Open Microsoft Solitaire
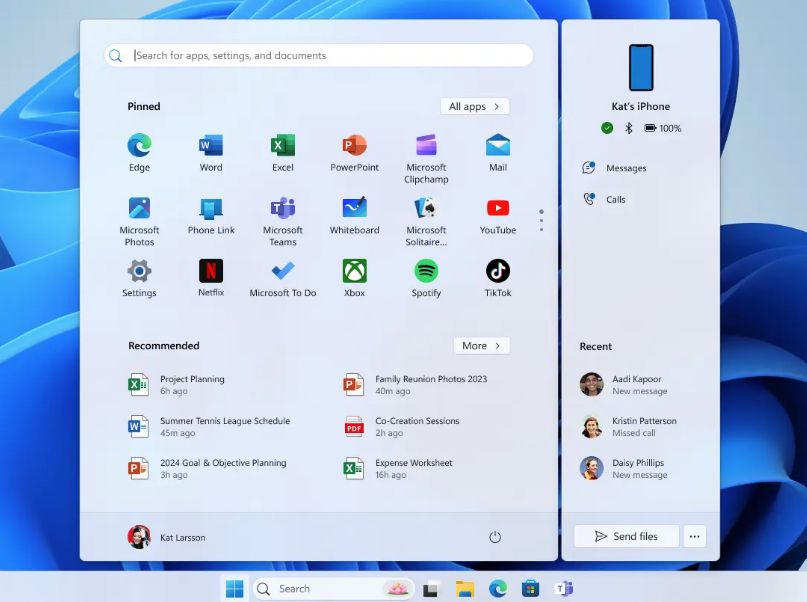Image resolution: width=807 pixels, height=602 pixels. point(426,221)
